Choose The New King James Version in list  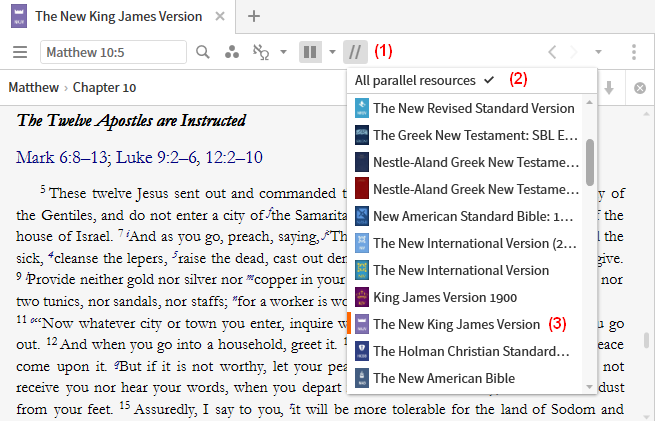point(467,324)
